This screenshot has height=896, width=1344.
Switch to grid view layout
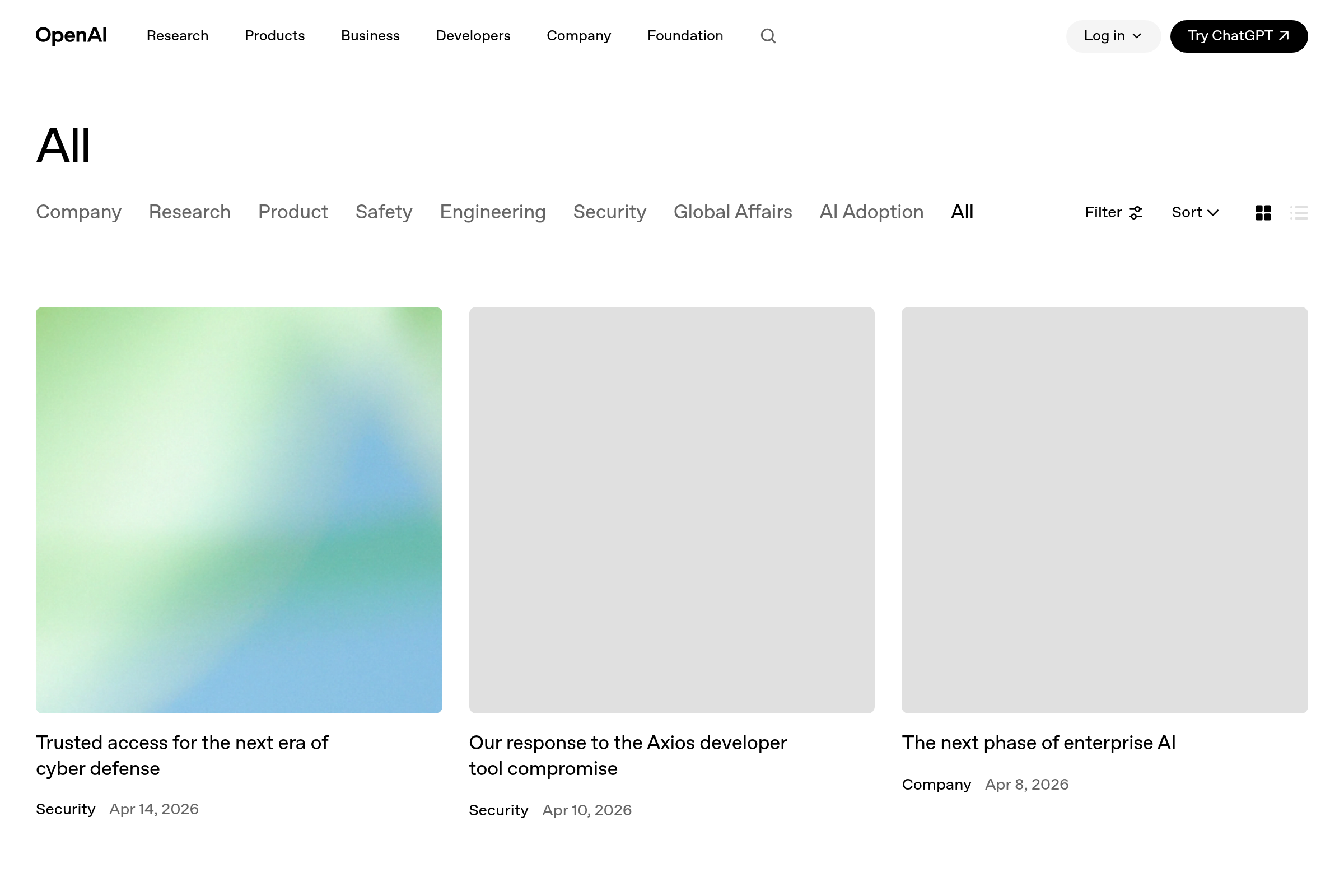1263,213
